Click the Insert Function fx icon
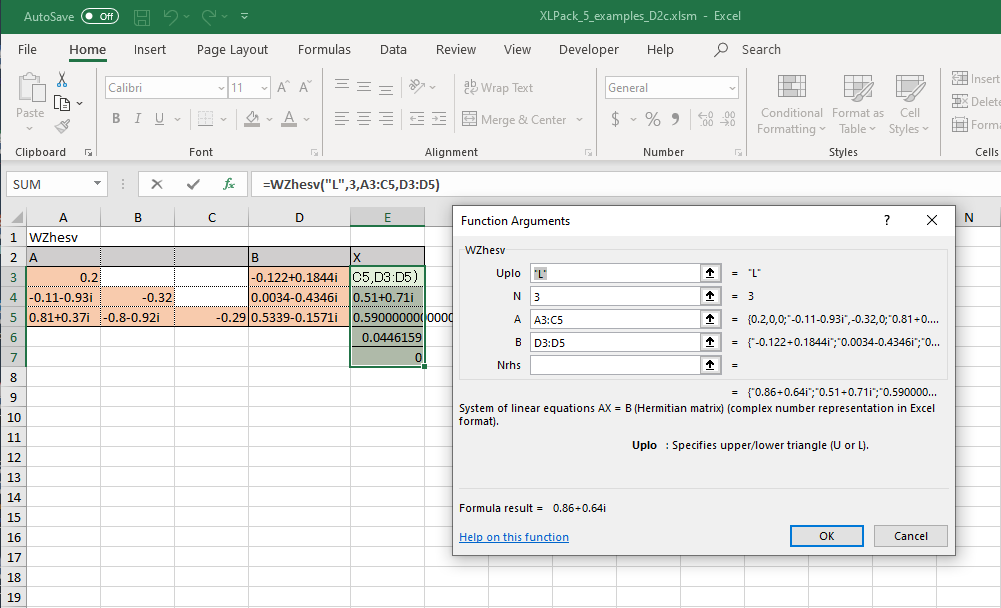The image size is (1001, 608). coord(229,185)
